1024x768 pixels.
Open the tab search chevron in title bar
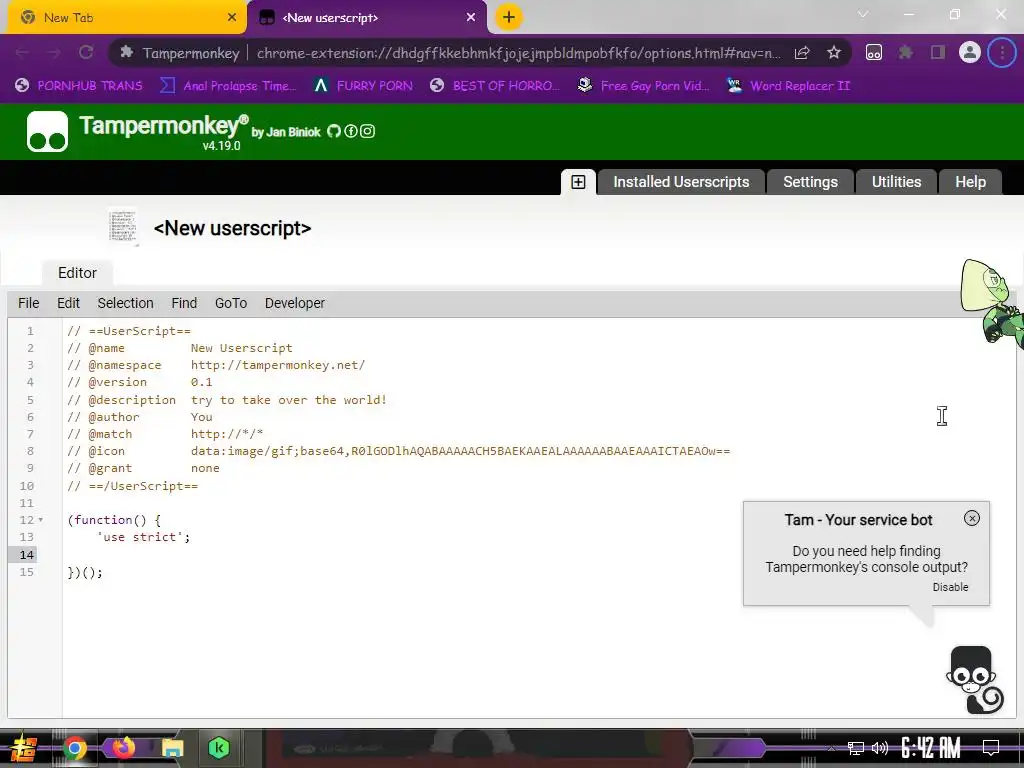863,14
